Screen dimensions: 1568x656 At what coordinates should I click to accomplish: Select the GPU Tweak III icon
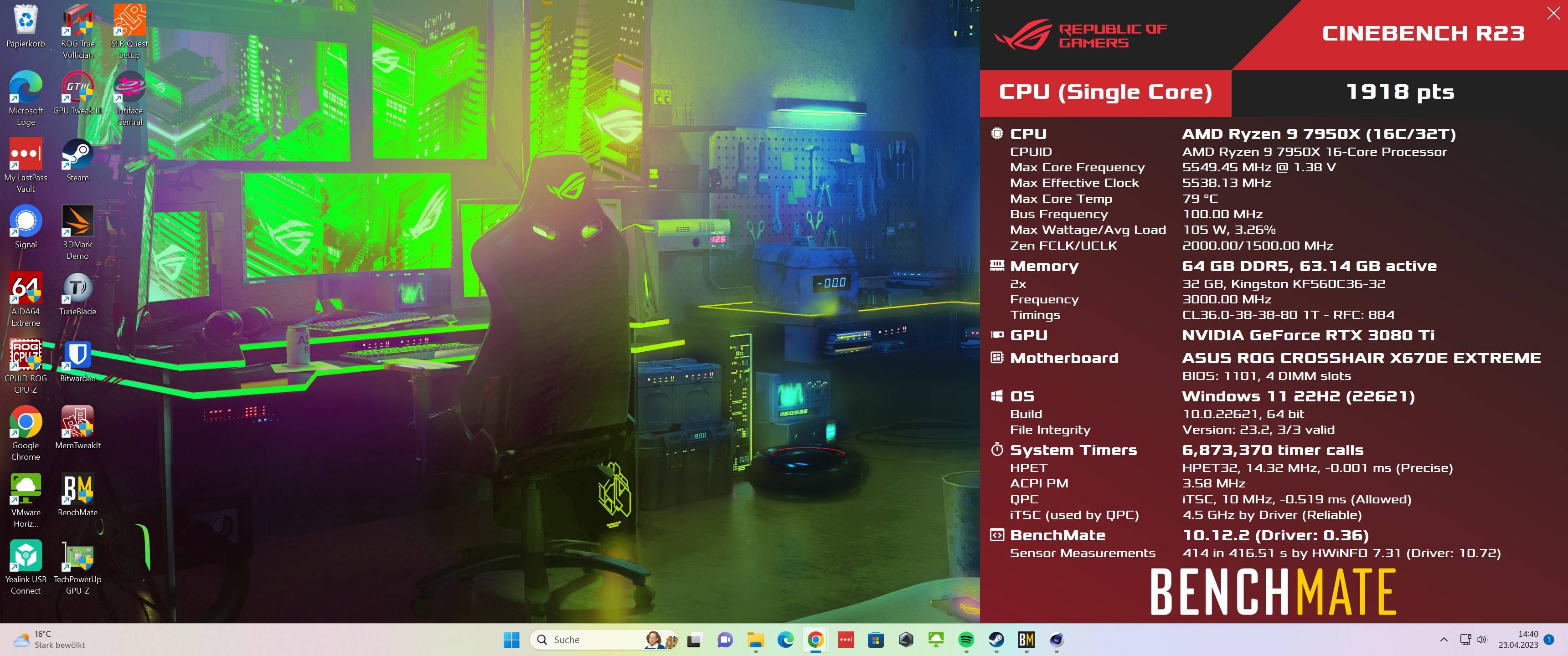click(x=77, y=93)
